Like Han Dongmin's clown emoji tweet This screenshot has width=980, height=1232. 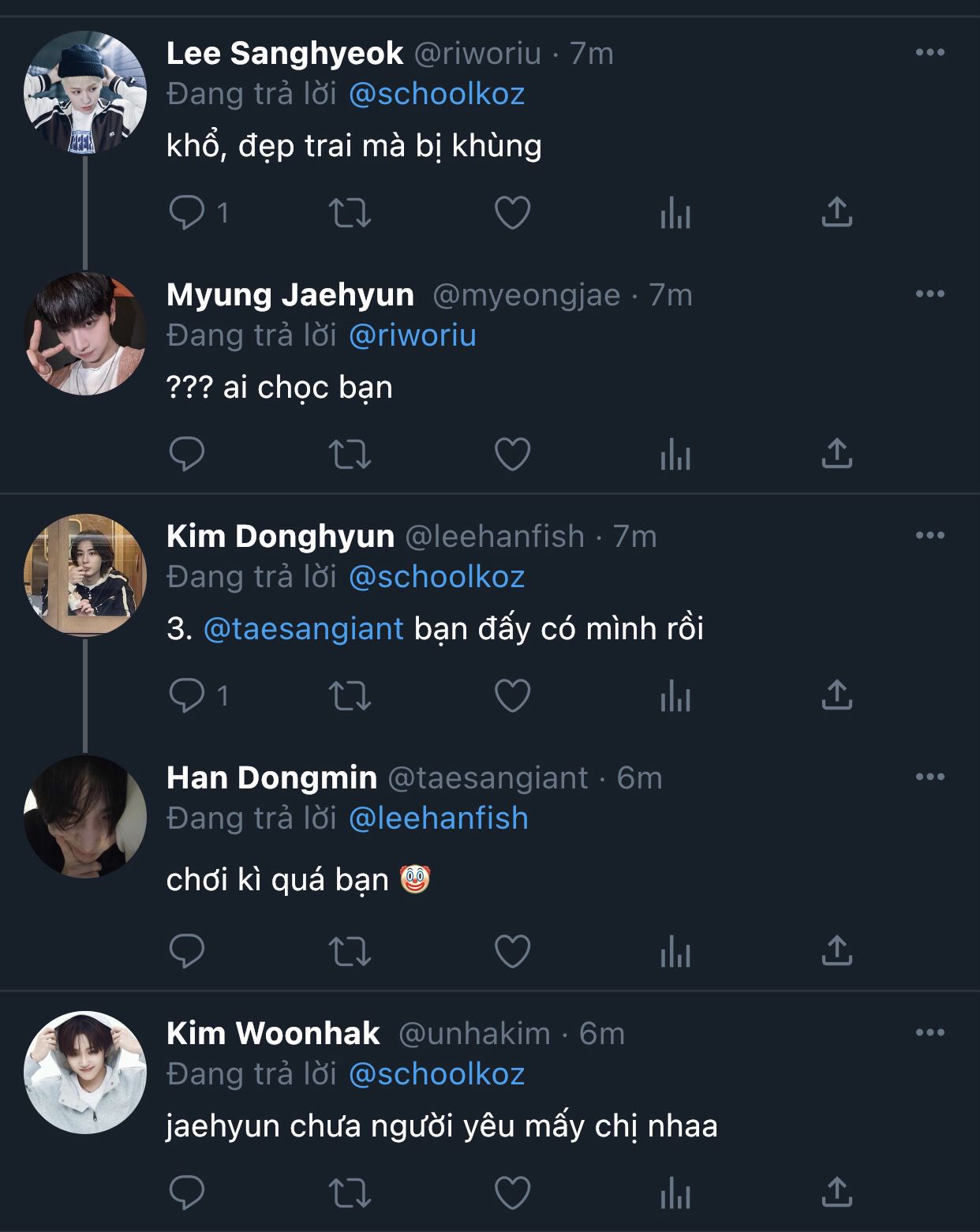tap(512, 951)
